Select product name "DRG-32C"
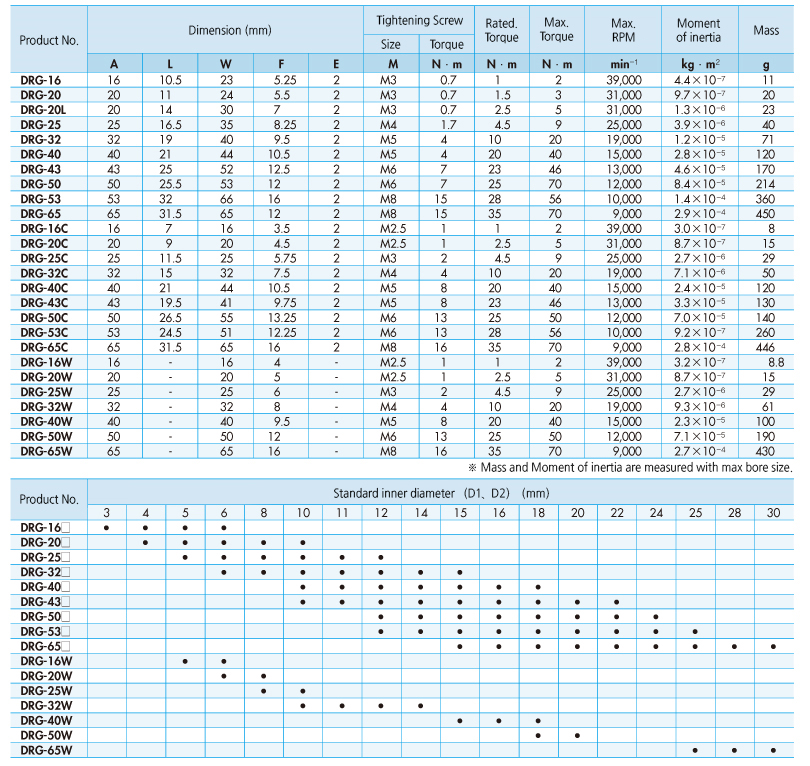810x766 pixels. coord(44,273)
